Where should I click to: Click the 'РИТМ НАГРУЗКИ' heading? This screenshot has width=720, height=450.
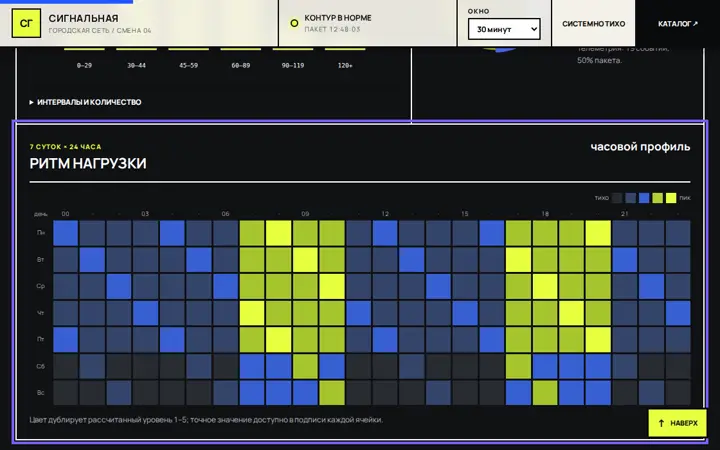[x=88, y=163]
